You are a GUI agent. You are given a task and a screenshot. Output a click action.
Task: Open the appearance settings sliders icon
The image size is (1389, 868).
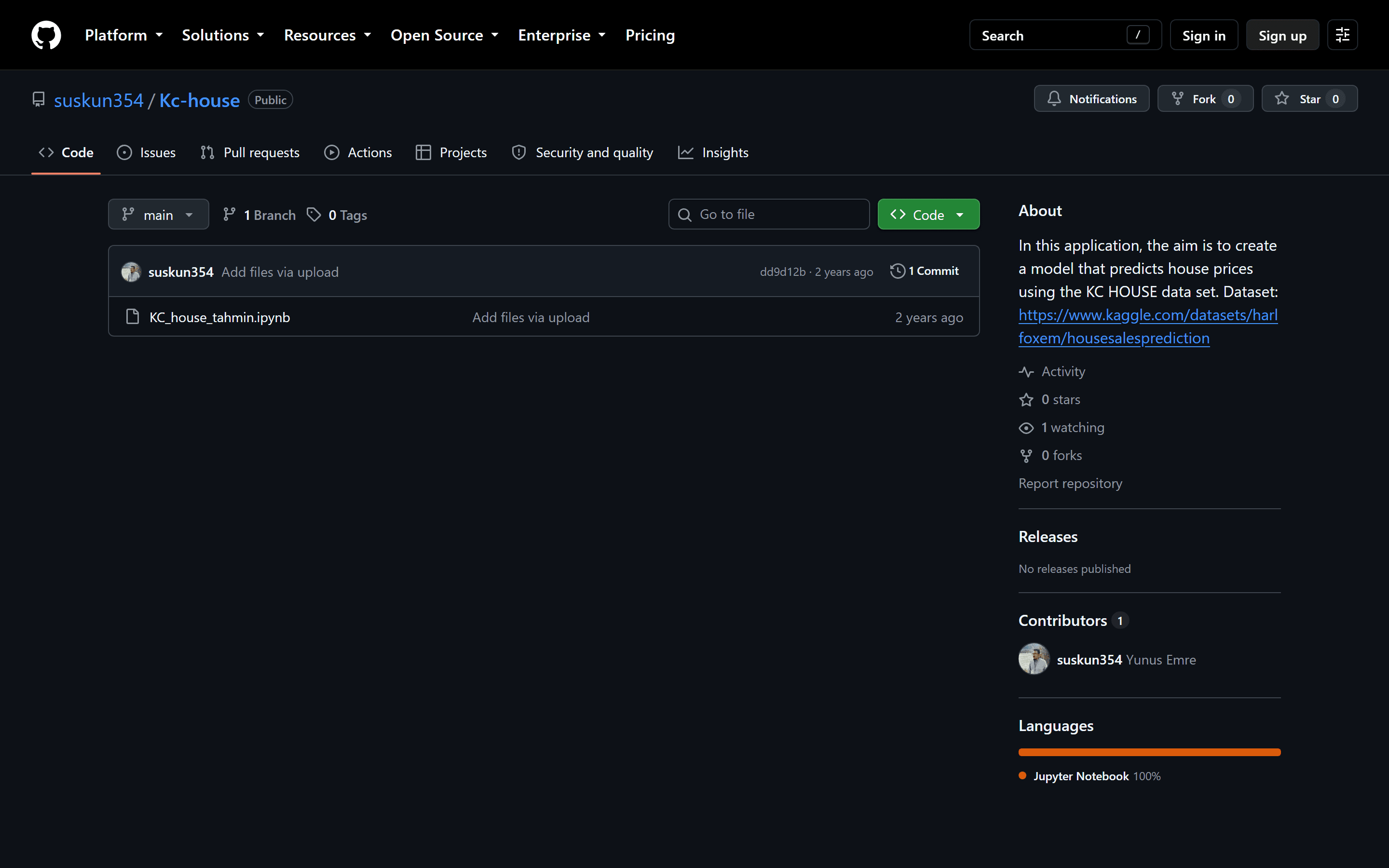pyautogui.click(x=1342, y=35)
